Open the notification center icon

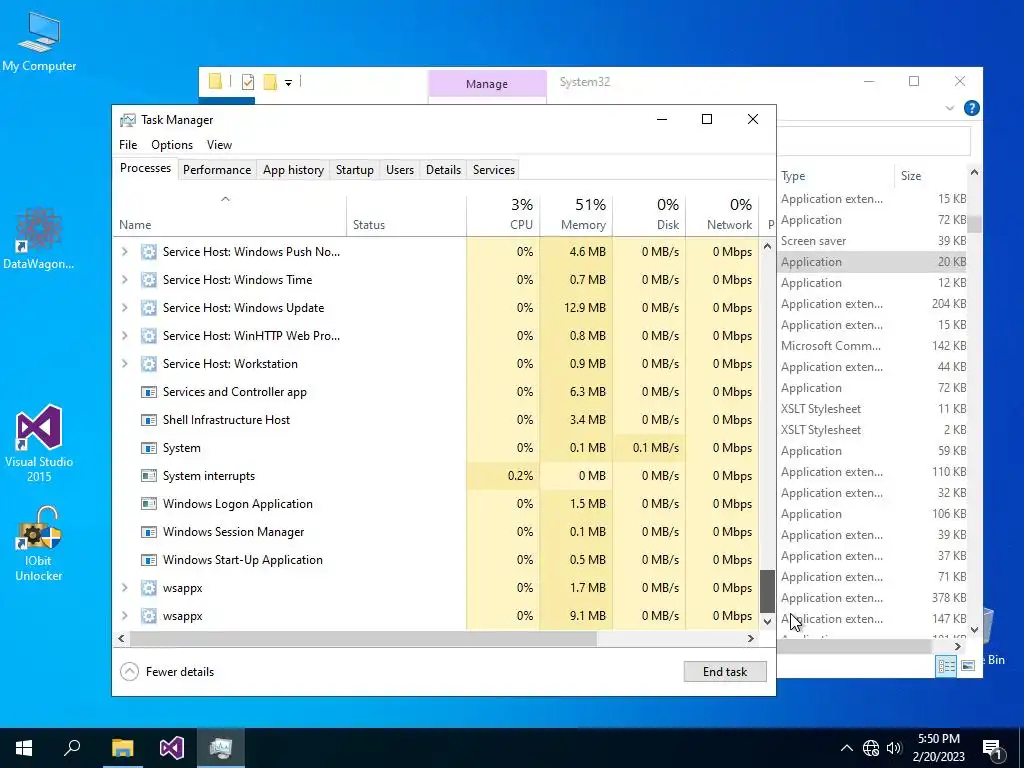[x=993, y=748]
